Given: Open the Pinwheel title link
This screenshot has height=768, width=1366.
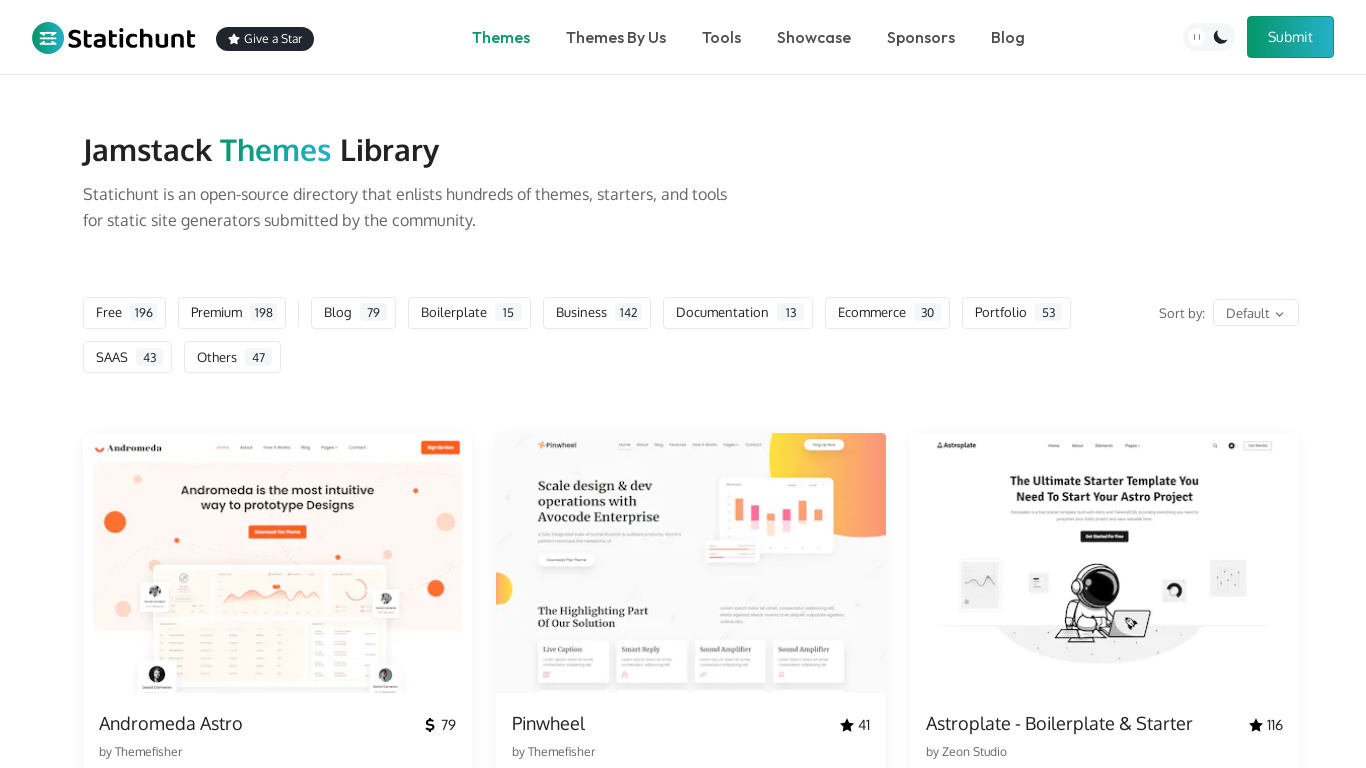Looking at the screenshot, I should tap(548, 724).
